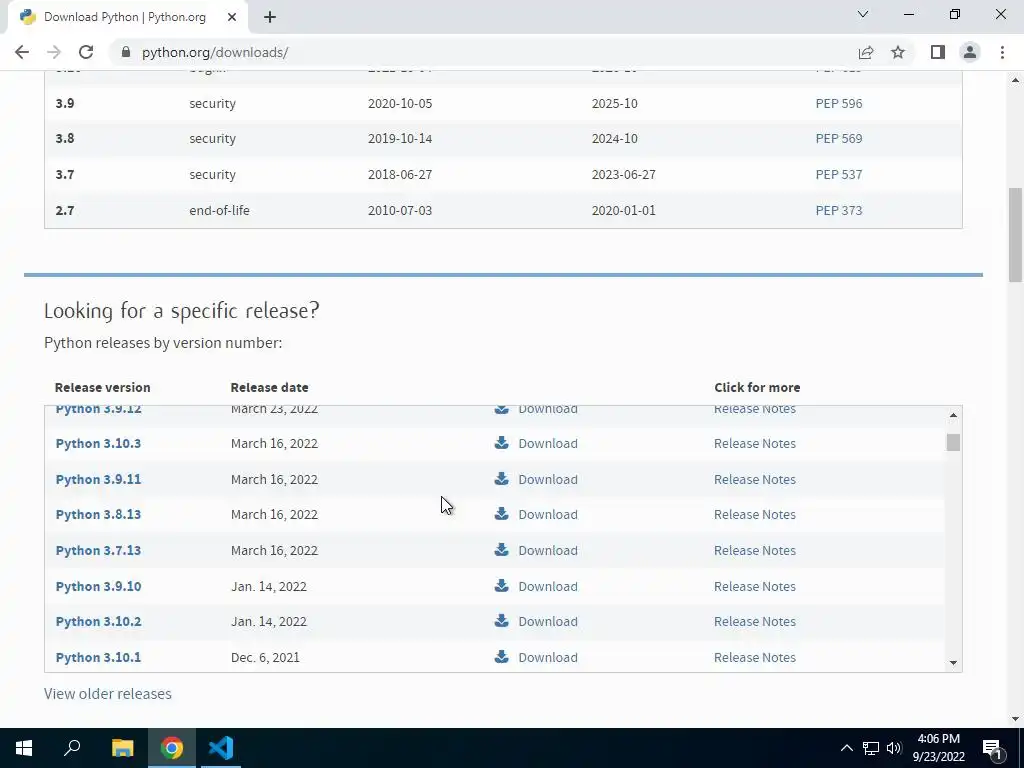Open the Python 3.10.1 release link
The height and width of the screenshot is (768, 1024).
coord(98,658)
